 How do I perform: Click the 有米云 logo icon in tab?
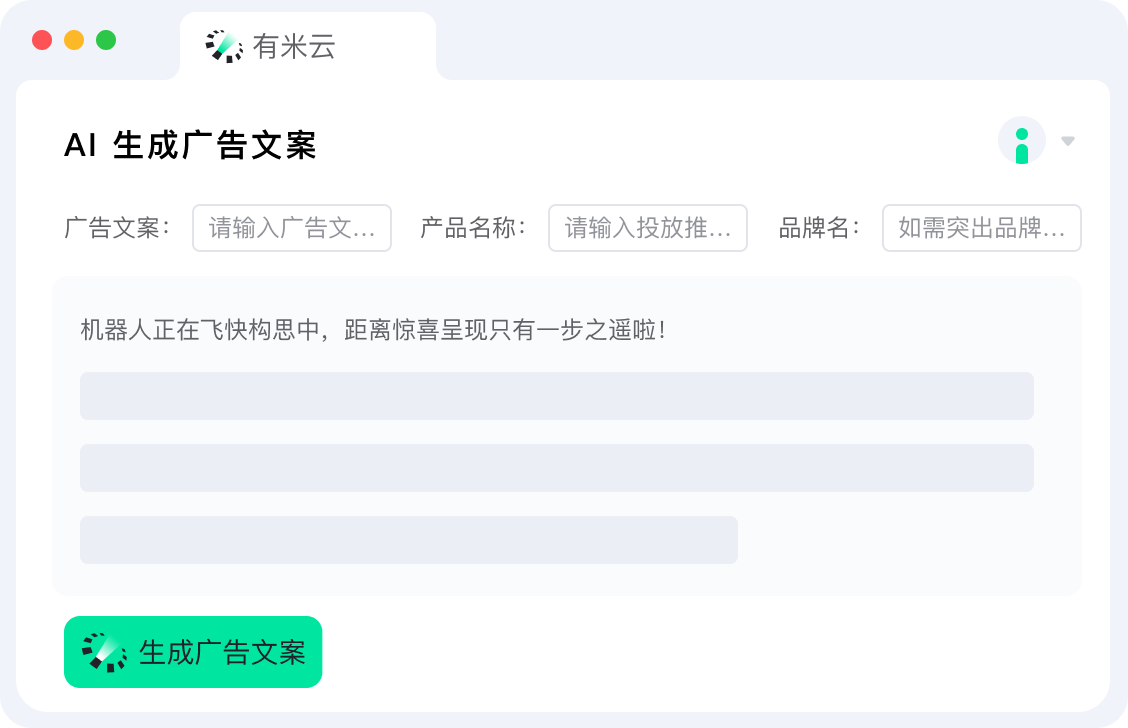pyautogui.click(x=224, y=46)
